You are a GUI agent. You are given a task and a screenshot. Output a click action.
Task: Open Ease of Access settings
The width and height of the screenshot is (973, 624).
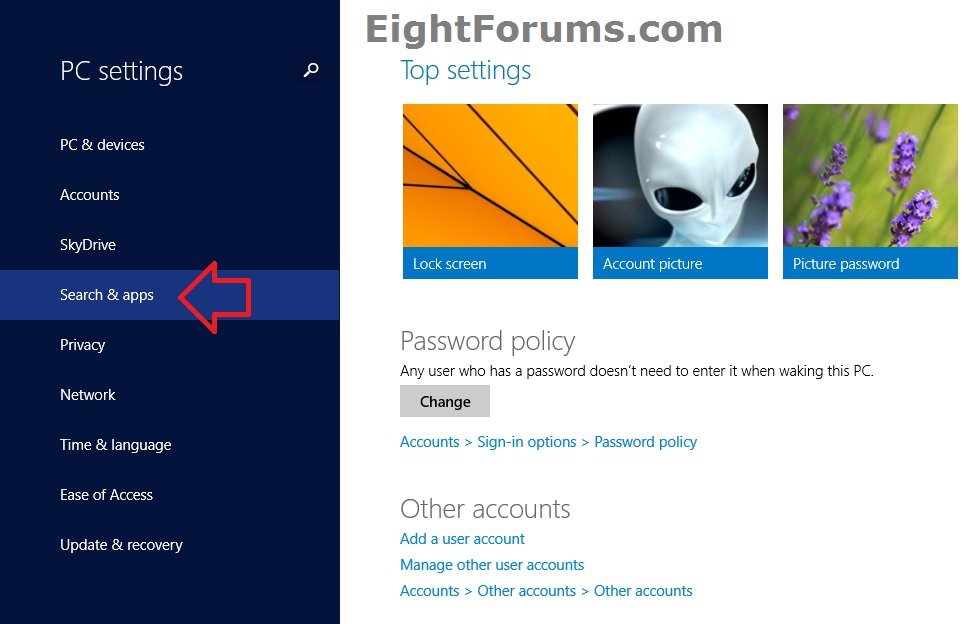tap(169, 495)
